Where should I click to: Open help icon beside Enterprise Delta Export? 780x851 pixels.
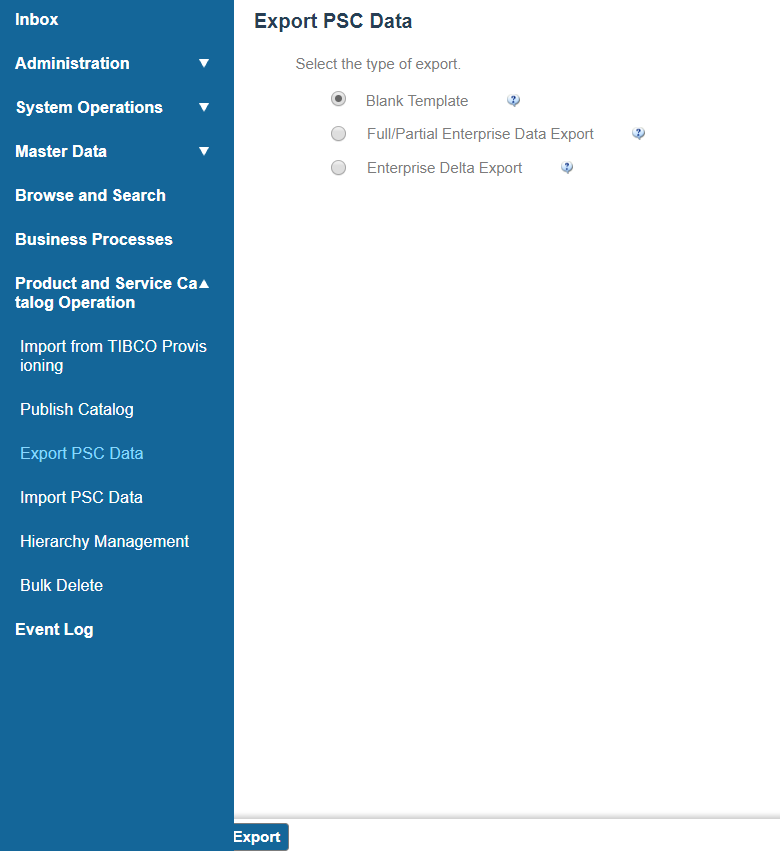[567, 168]
